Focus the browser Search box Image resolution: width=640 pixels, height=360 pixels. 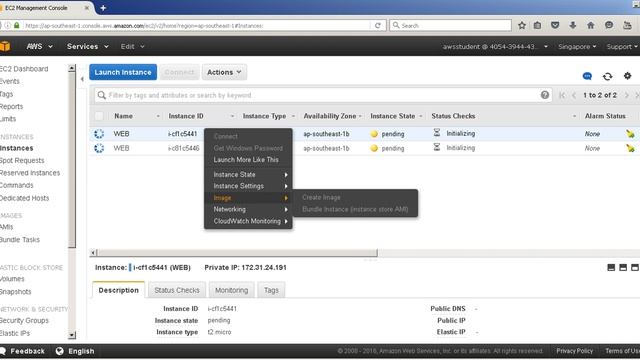click(x=450, y=25)
